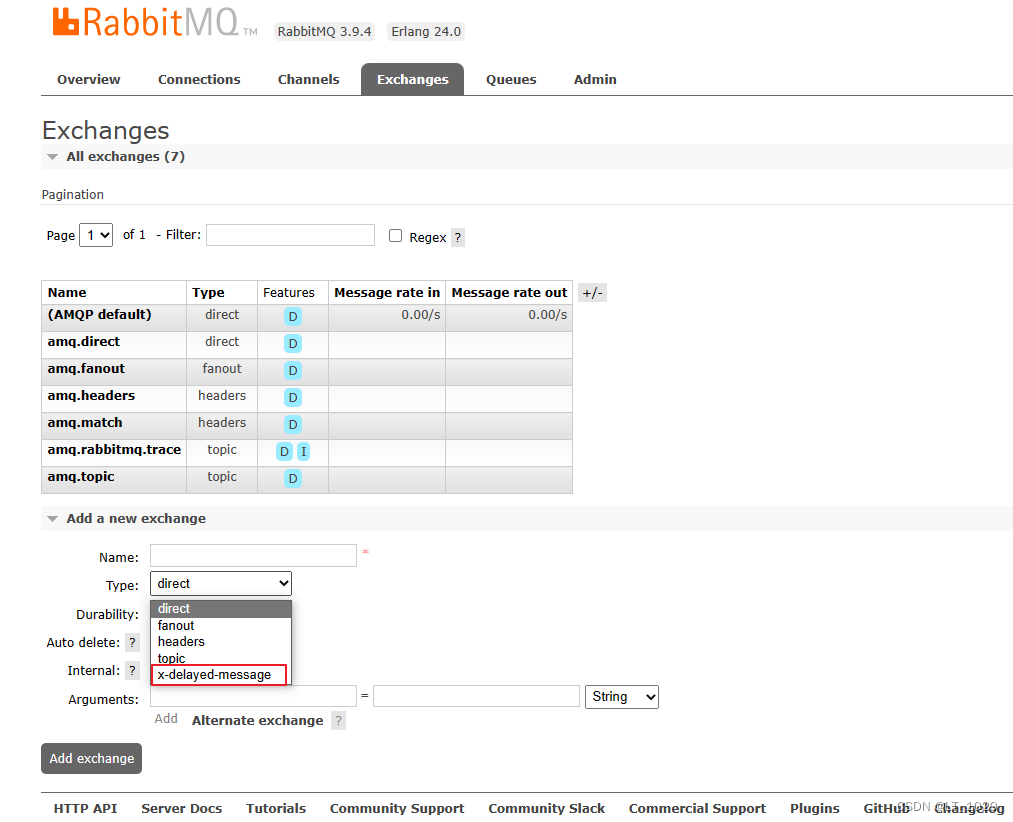Click the D badge in amq.rabbitmq.trace row
1013x822 pixels.
(x=284, y=452)
